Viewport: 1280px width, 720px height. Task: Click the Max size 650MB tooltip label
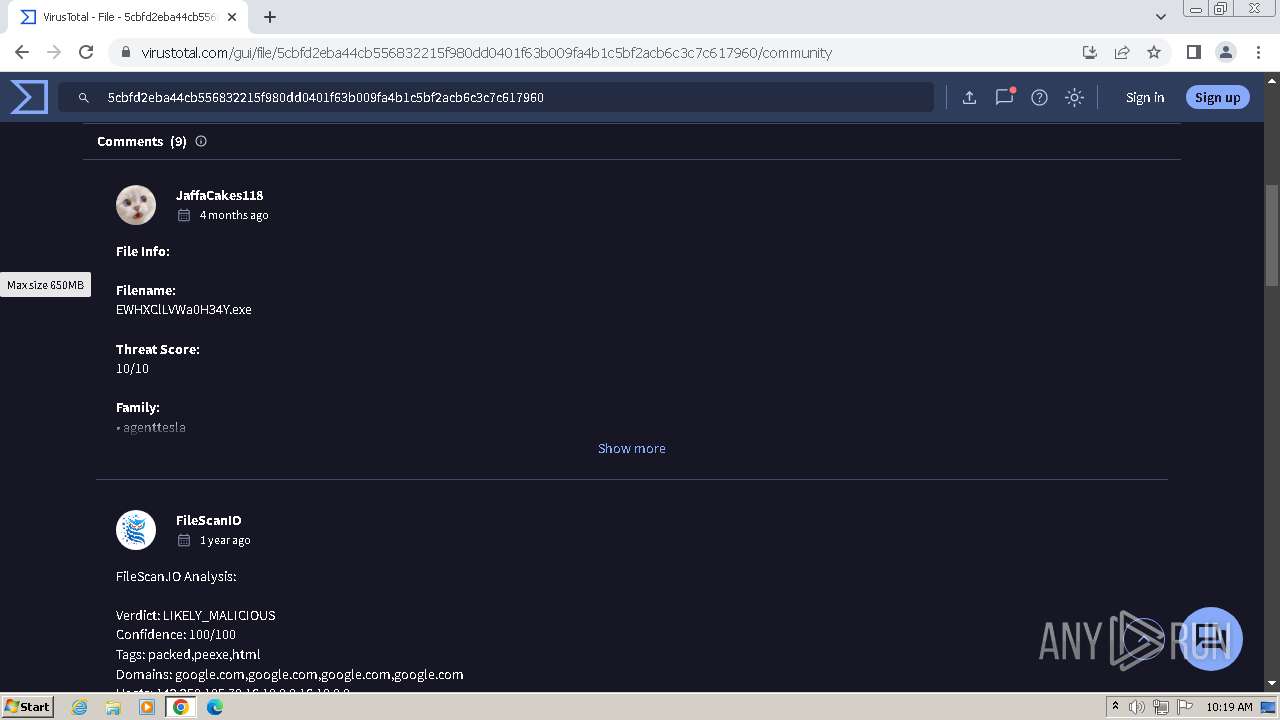(45, 285)
